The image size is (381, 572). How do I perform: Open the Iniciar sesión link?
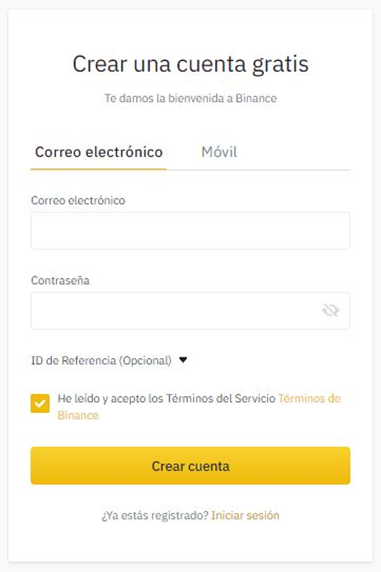[x=245, y=515]
